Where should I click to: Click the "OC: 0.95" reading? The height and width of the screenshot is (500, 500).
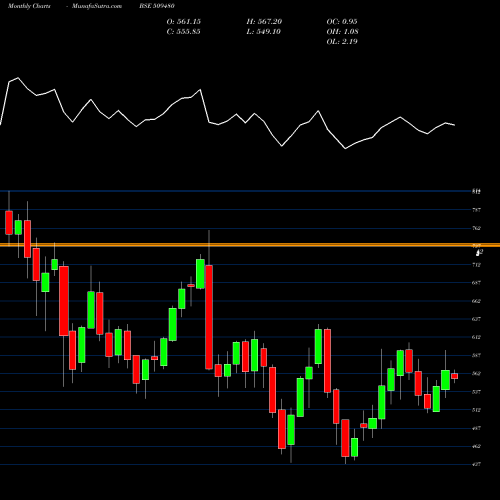[x=342, y=22]
